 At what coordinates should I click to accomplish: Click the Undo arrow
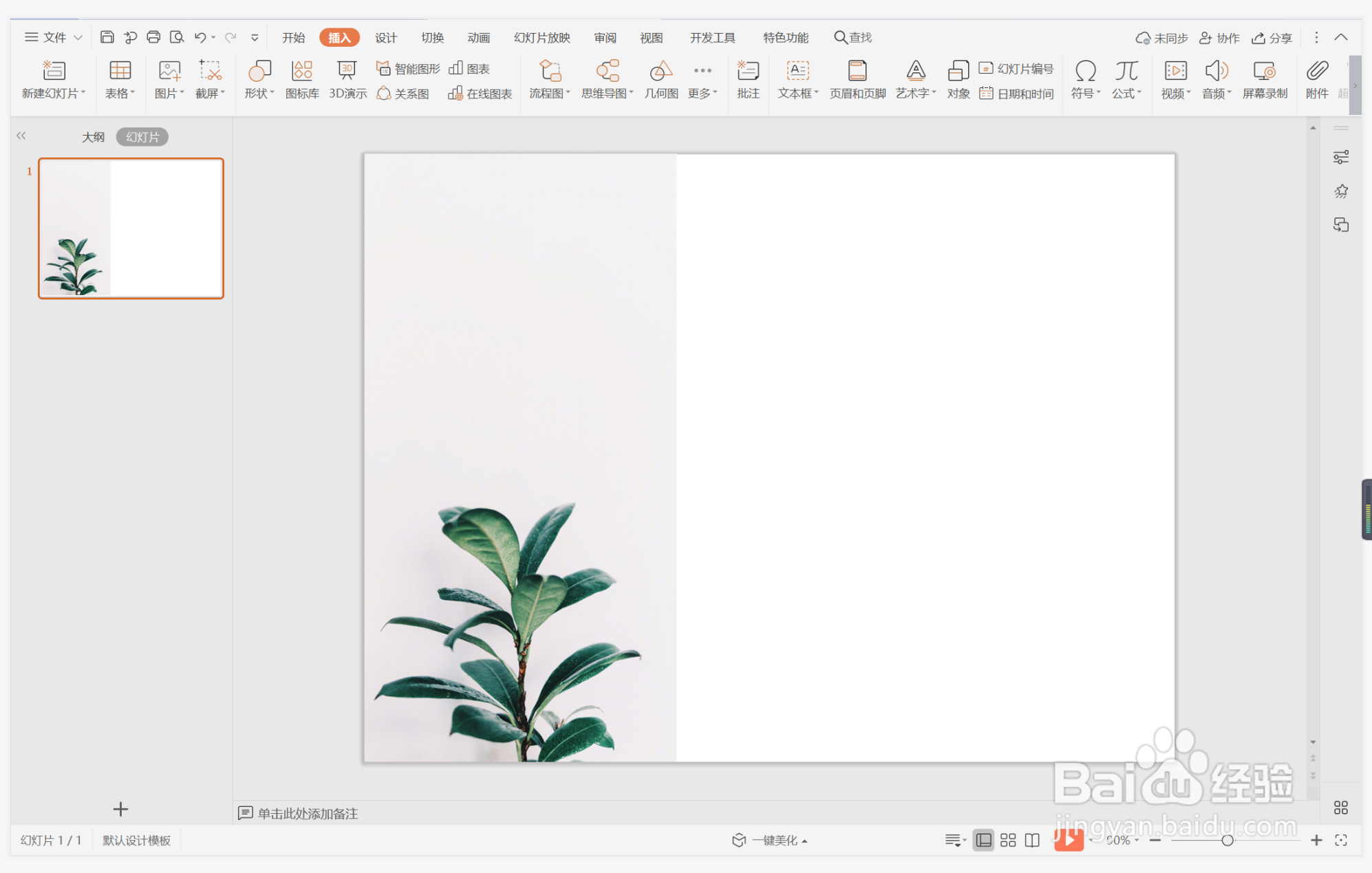click(x=200, y=37)
